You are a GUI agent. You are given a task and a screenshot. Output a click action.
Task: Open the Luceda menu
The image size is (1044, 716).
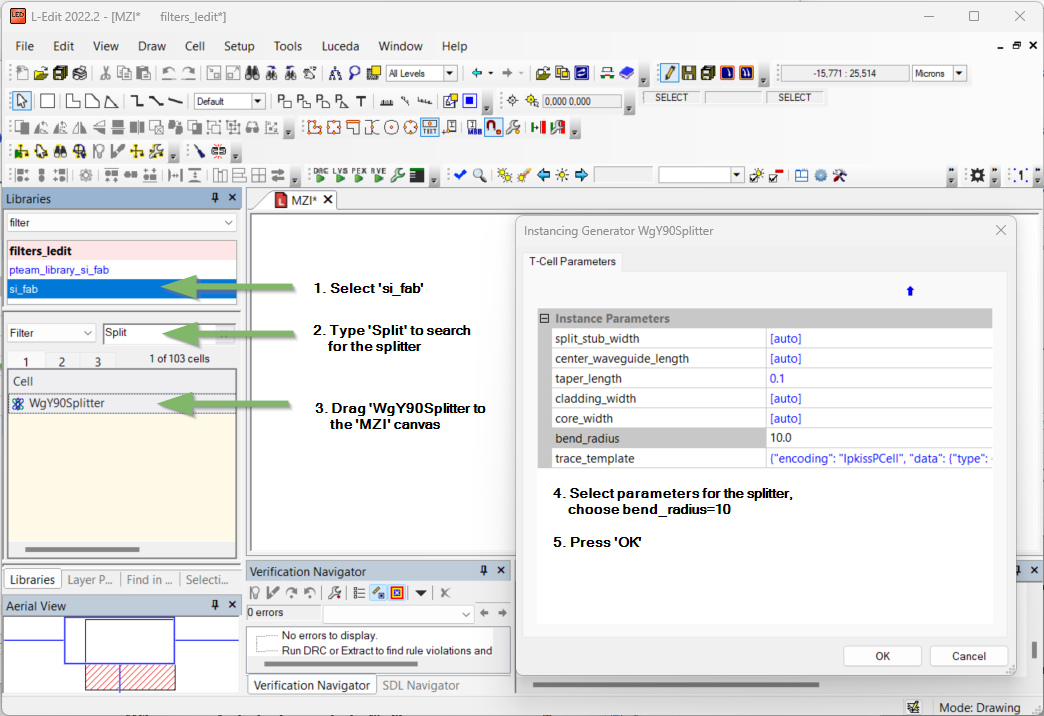340,46
